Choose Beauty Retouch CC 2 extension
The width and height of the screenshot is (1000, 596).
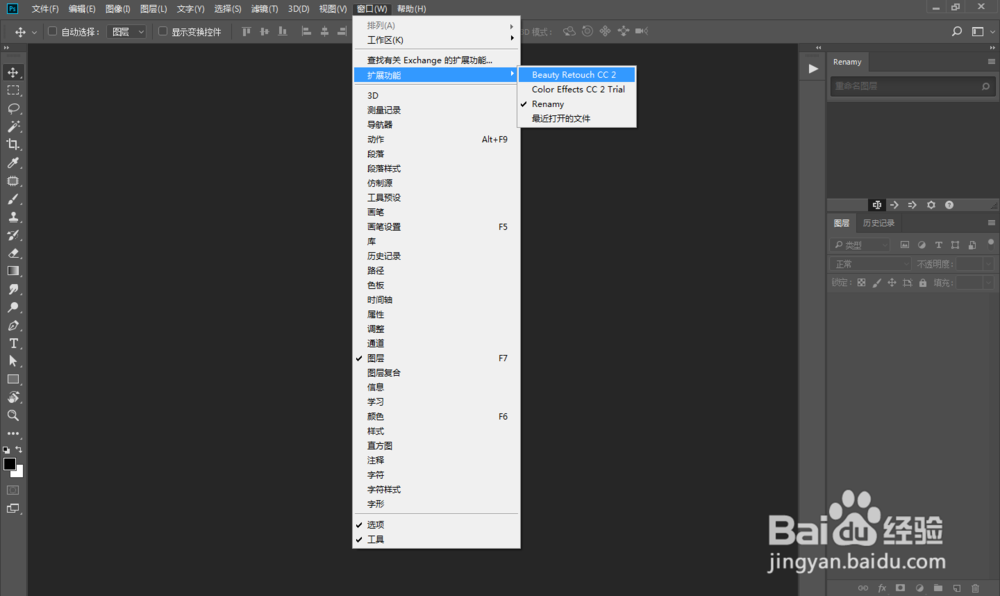click(577, 75)
